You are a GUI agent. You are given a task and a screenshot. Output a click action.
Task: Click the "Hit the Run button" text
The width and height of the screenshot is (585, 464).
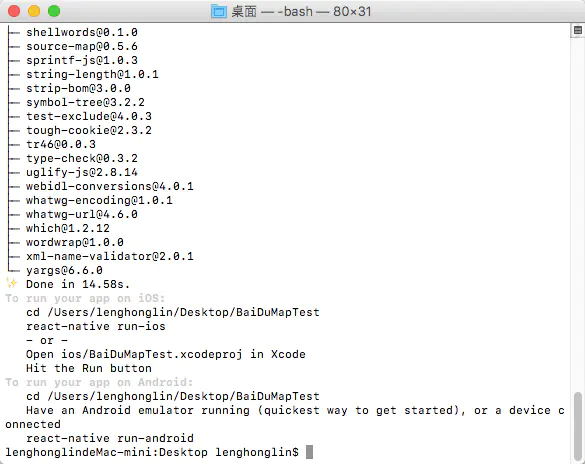point(89,369)
